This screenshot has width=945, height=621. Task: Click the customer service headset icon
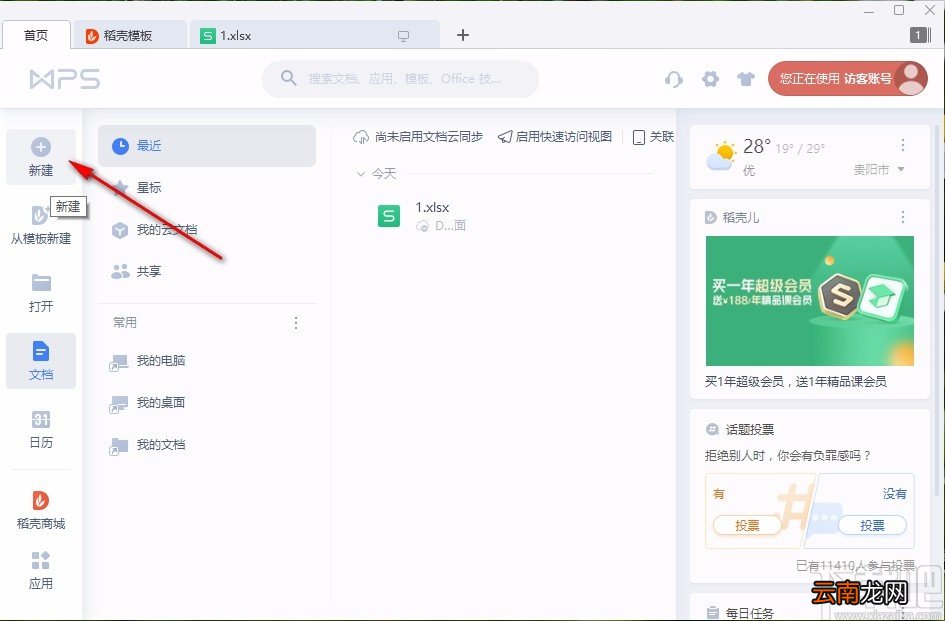674,79
